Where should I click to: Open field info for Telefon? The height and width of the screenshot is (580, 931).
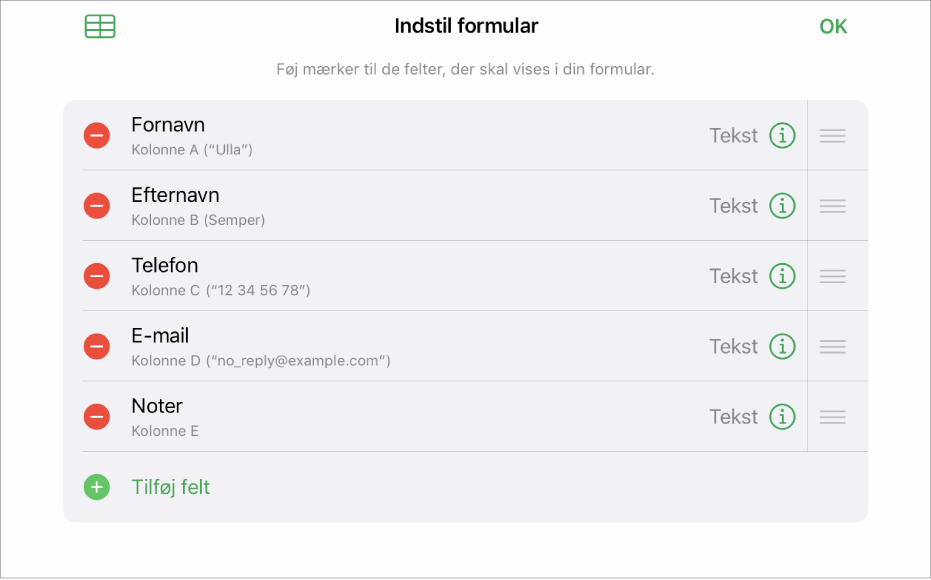pyautogui.click(x=783, y=276)
